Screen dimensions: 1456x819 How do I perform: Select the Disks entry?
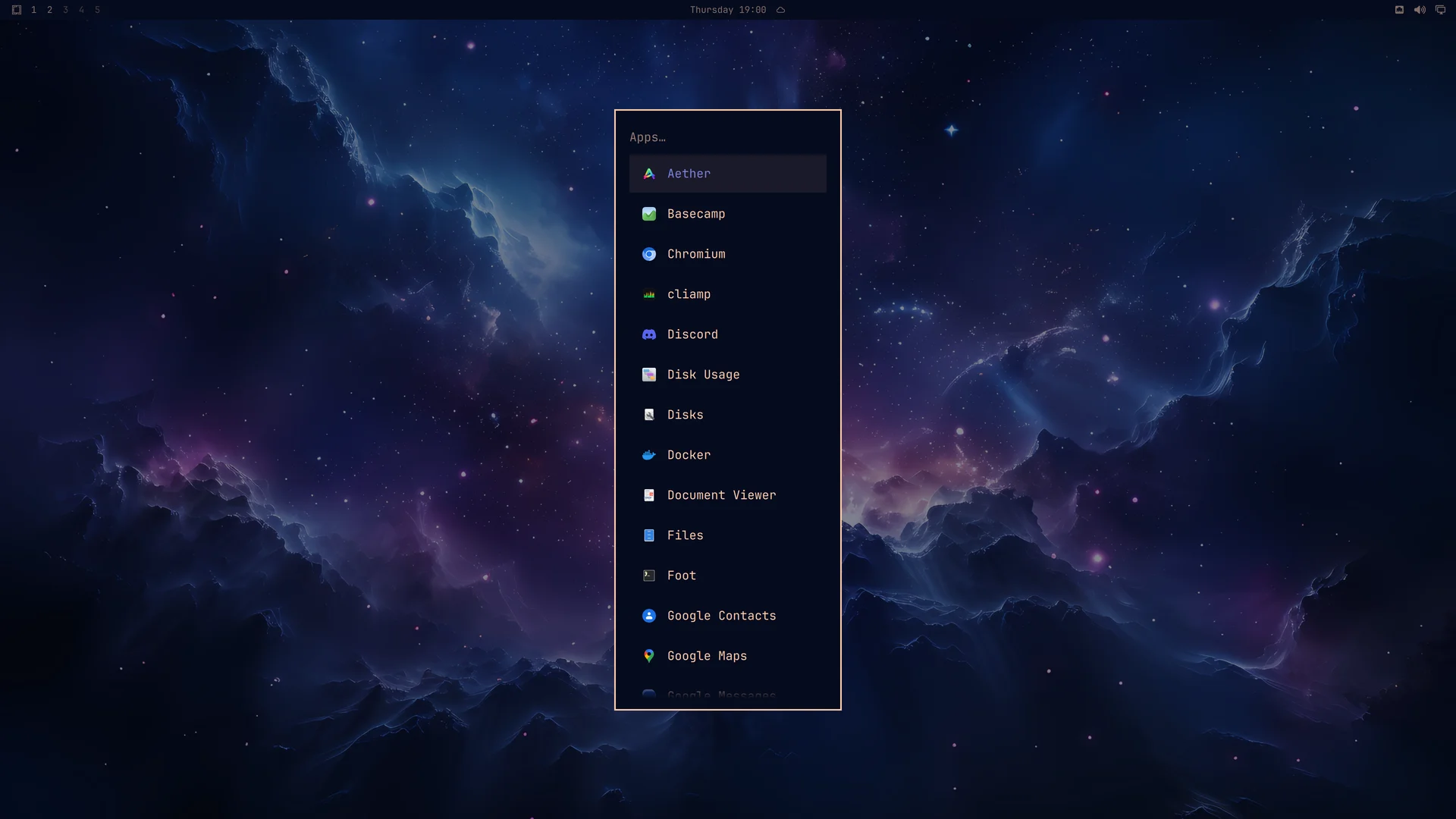pos(728,415)
